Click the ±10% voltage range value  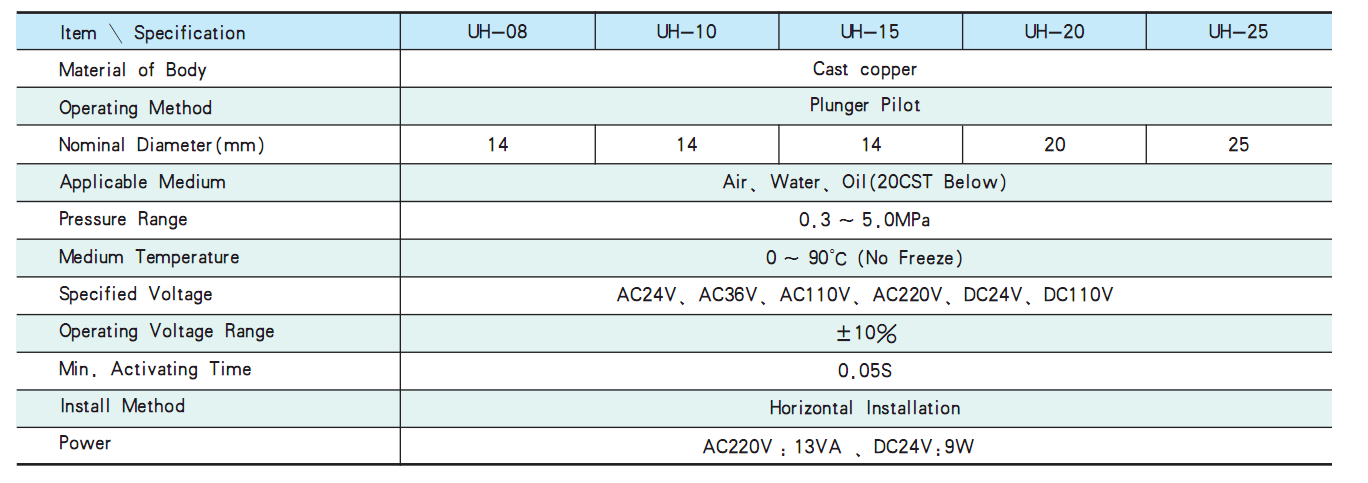pyautogui.click(x=865, y=333)
